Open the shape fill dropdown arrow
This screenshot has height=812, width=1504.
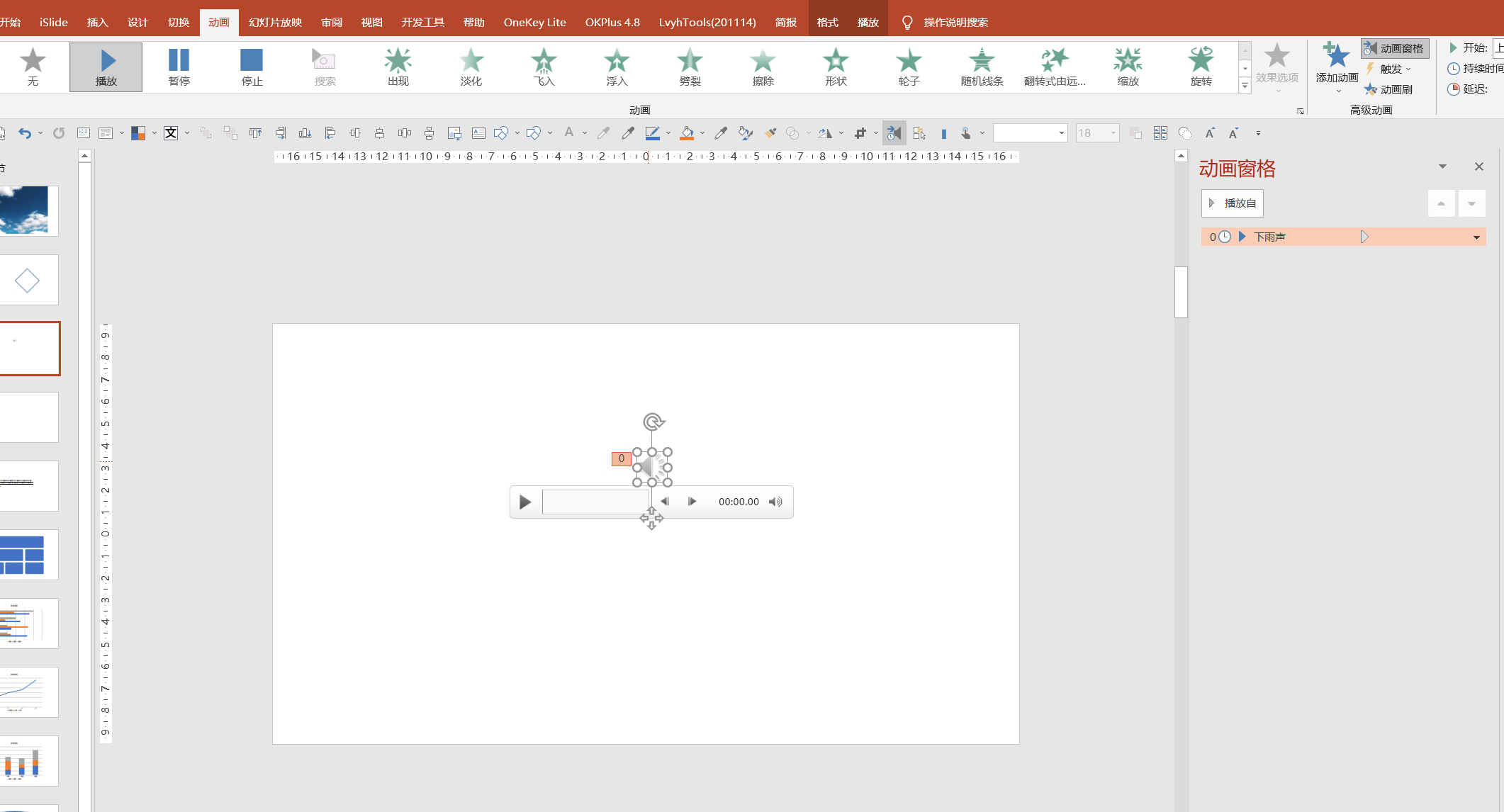(702, 133)
